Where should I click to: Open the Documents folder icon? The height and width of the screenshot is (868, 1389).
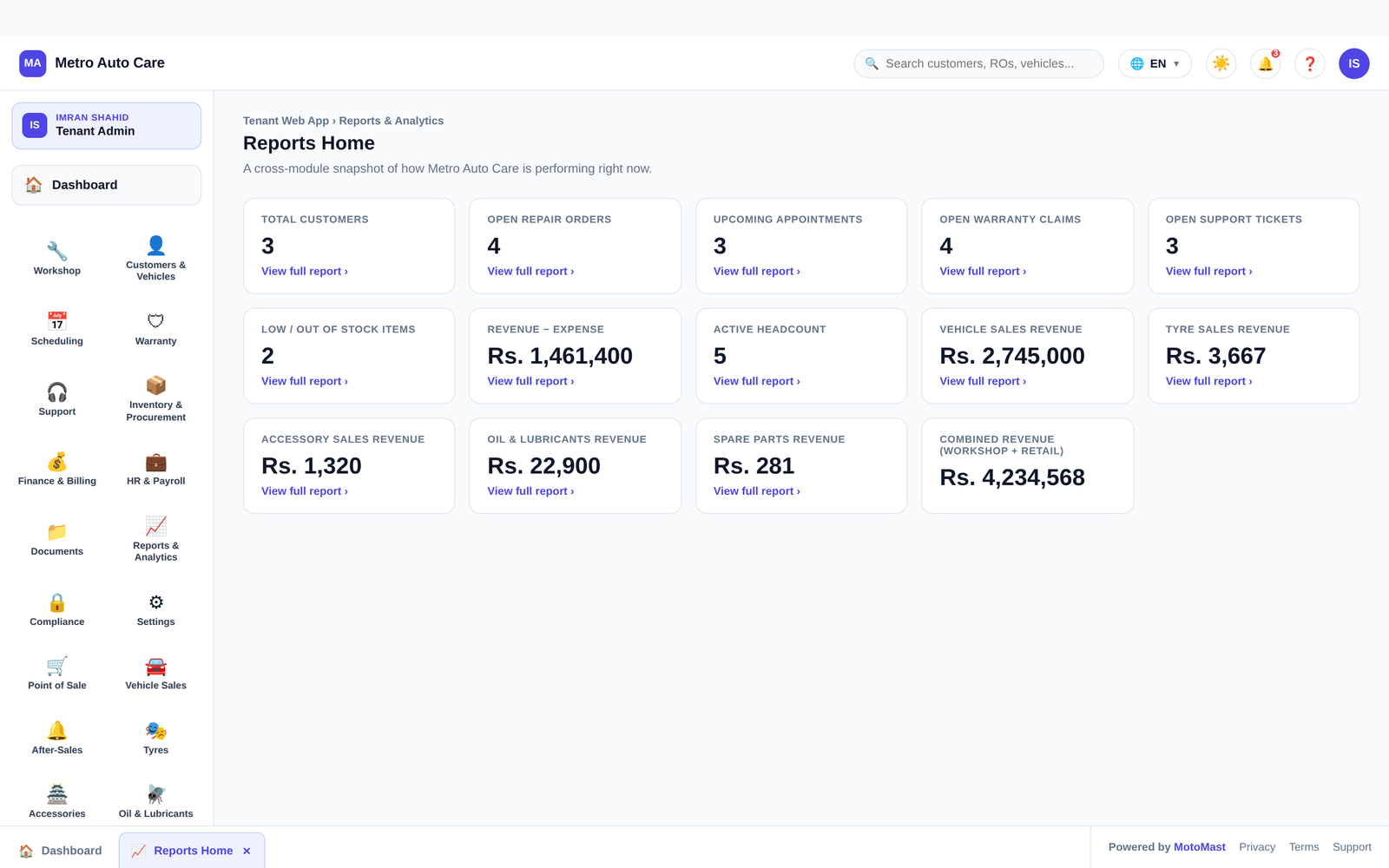tap(57, 540)
